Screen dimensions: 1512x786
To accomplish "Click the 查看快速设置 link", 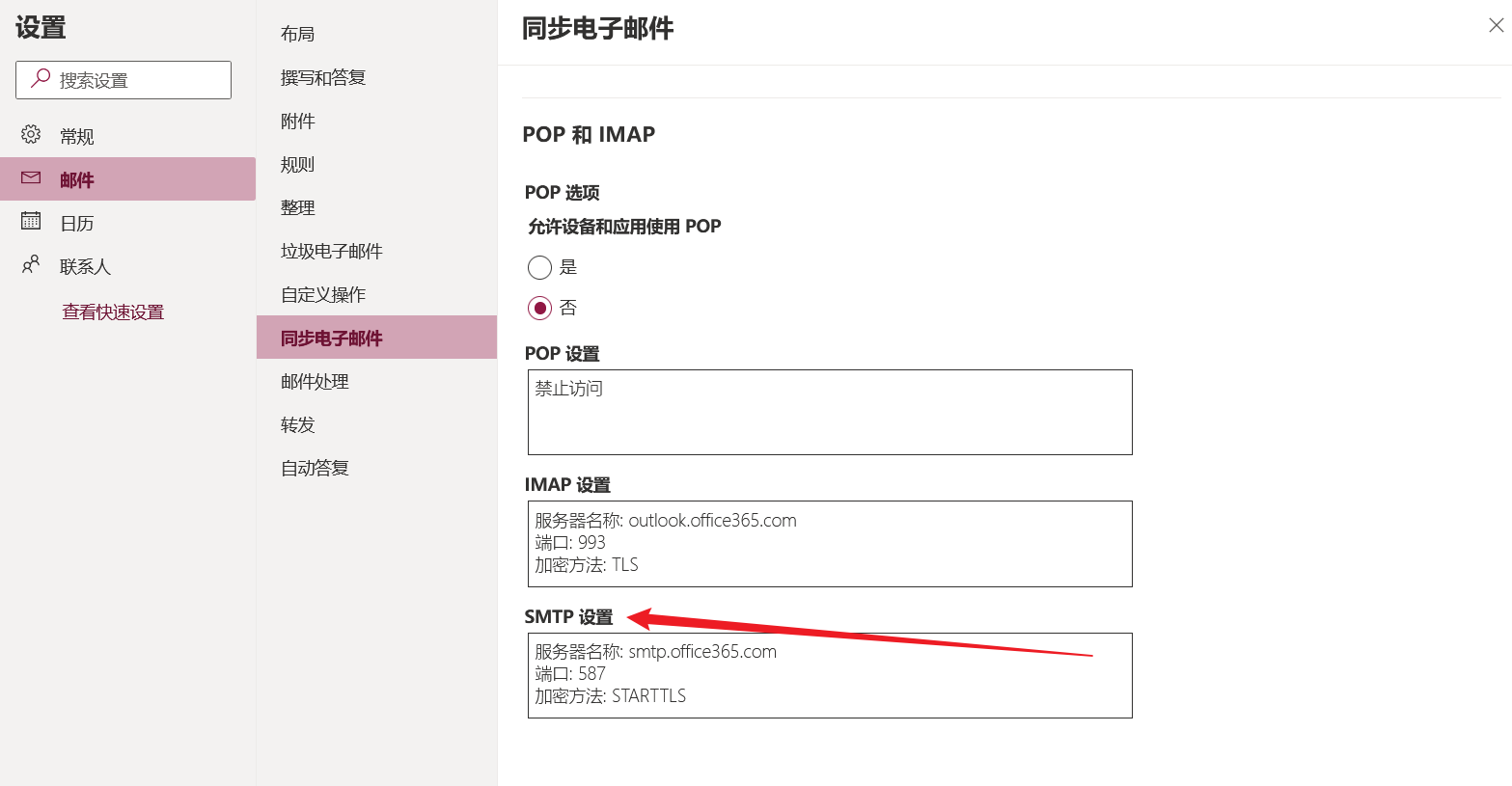I will pyautogui.click(x=113, y=312).
